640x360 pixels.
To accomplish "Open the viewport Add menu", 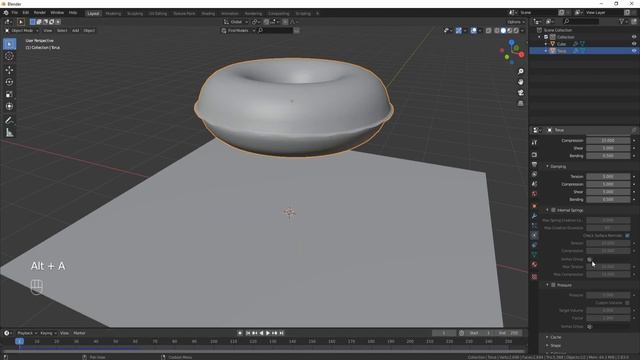I will point(75,31).
